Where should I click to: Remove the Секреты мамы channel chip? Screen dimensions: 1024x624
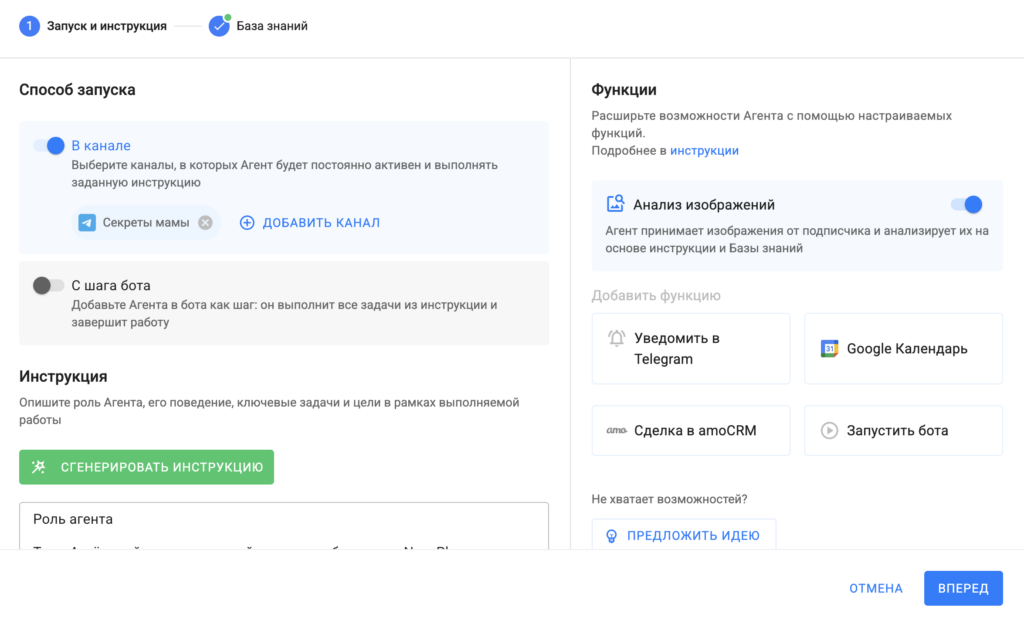(x=205, y=223)
